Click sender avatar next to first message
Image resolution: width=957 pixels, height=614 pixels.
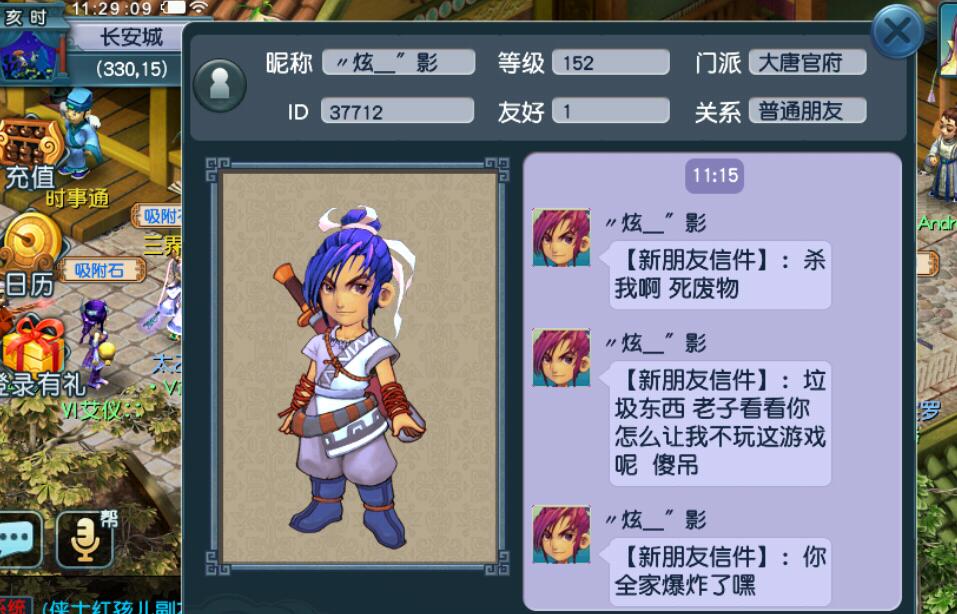[x=561, y=237]
